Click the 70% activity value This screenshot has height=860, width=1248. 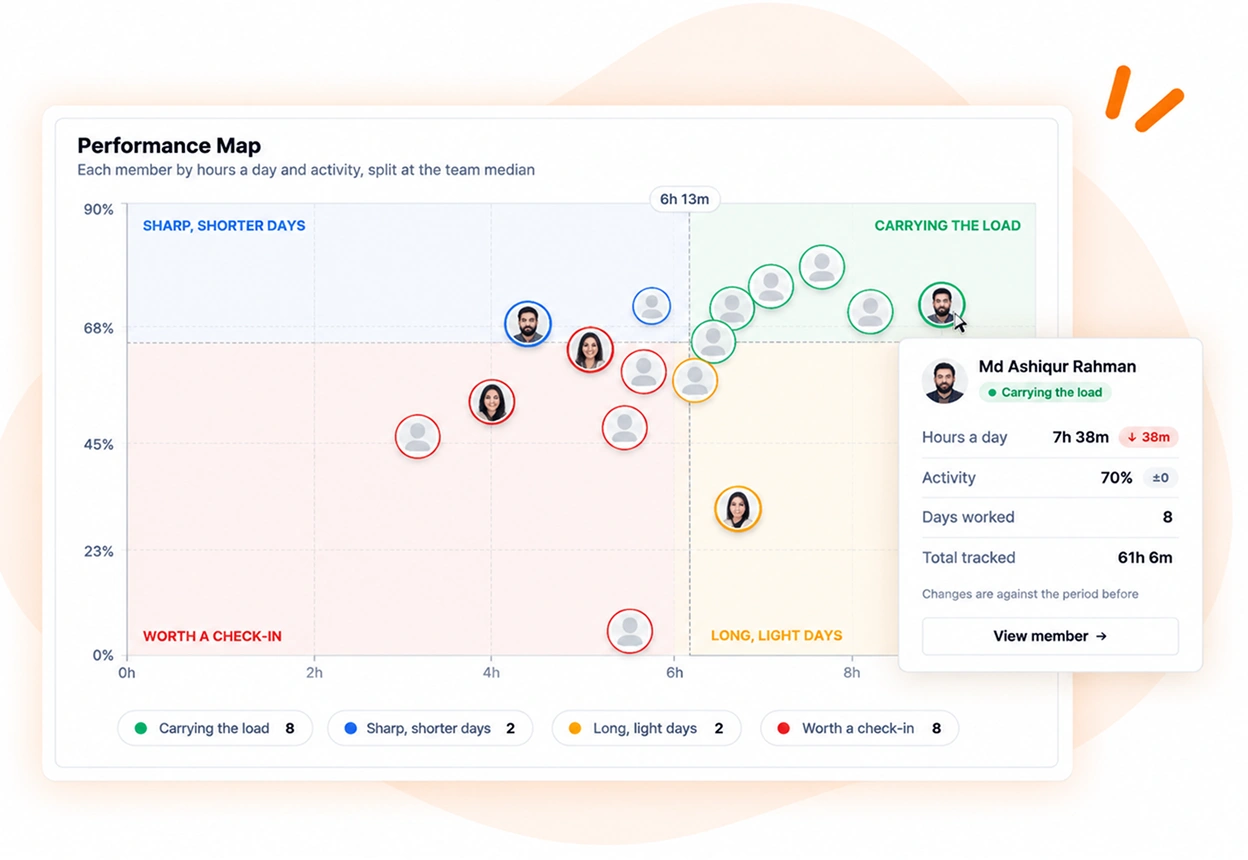(1116, 478)
